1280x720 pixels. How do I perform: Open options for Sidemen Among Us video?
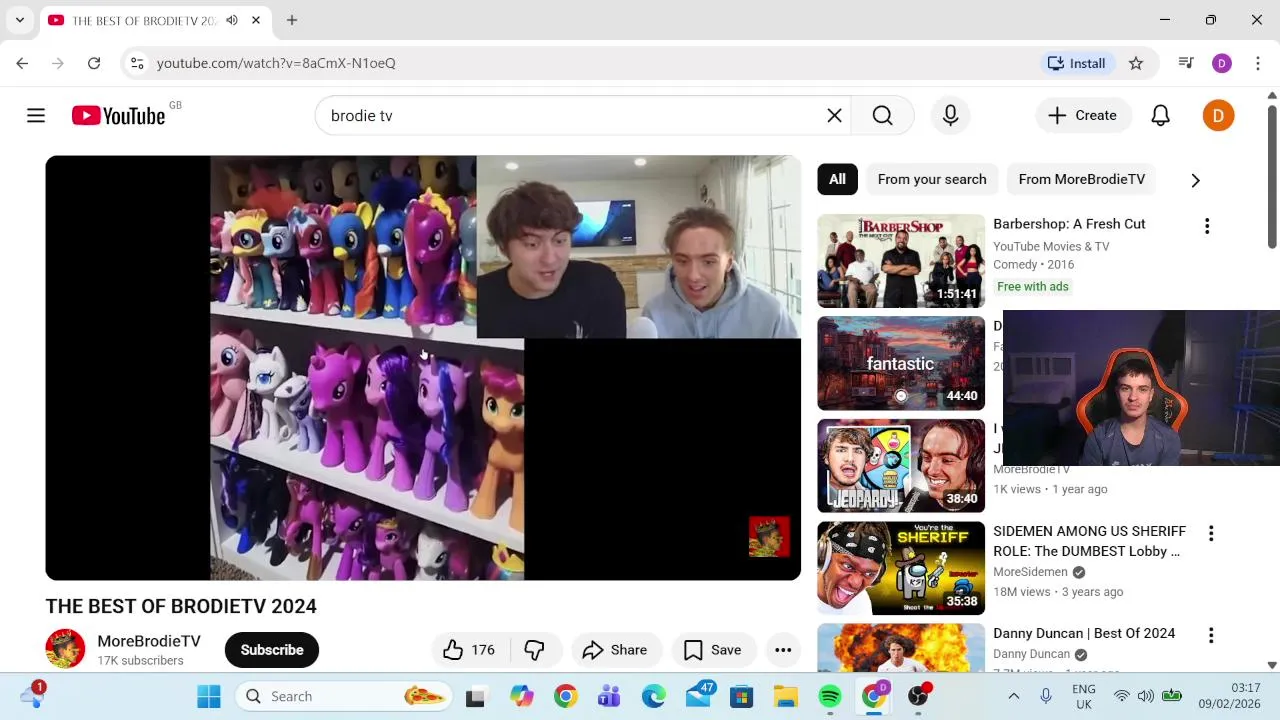pos(1211,533)
